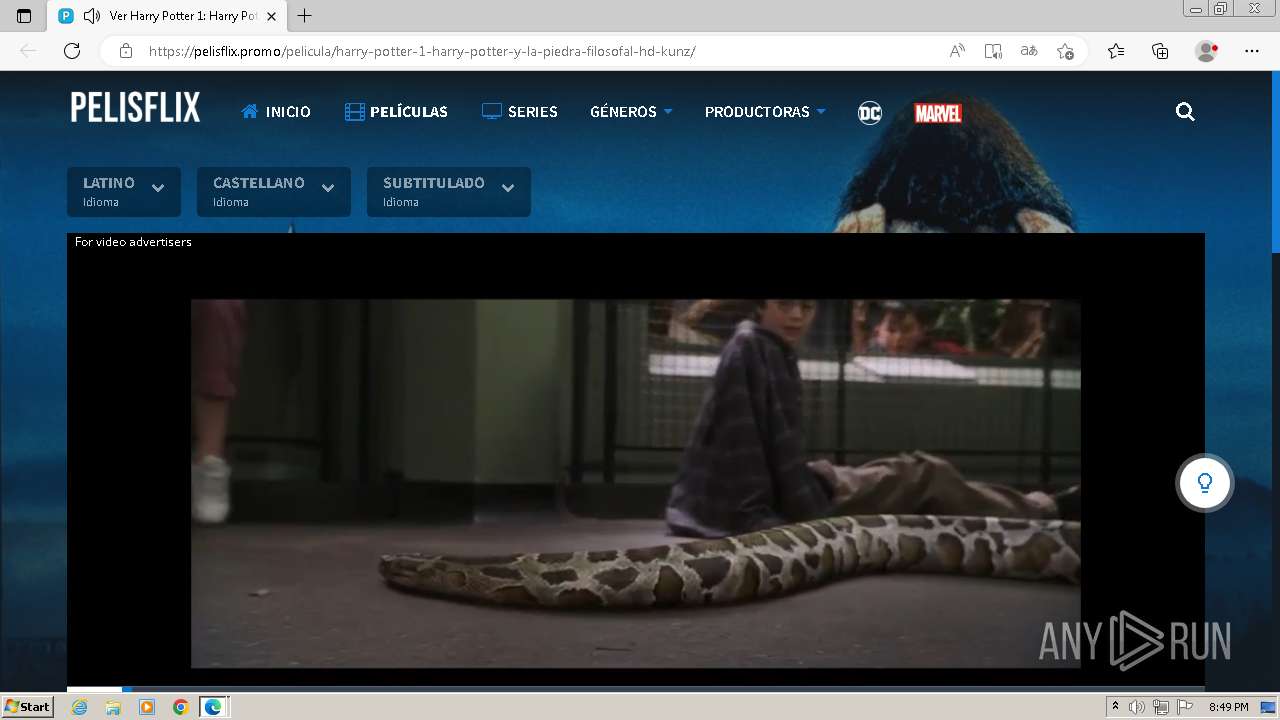Click the Harry Potter video frame
The height and width of the screenshot is (720, 1280).
click(635, 483)
